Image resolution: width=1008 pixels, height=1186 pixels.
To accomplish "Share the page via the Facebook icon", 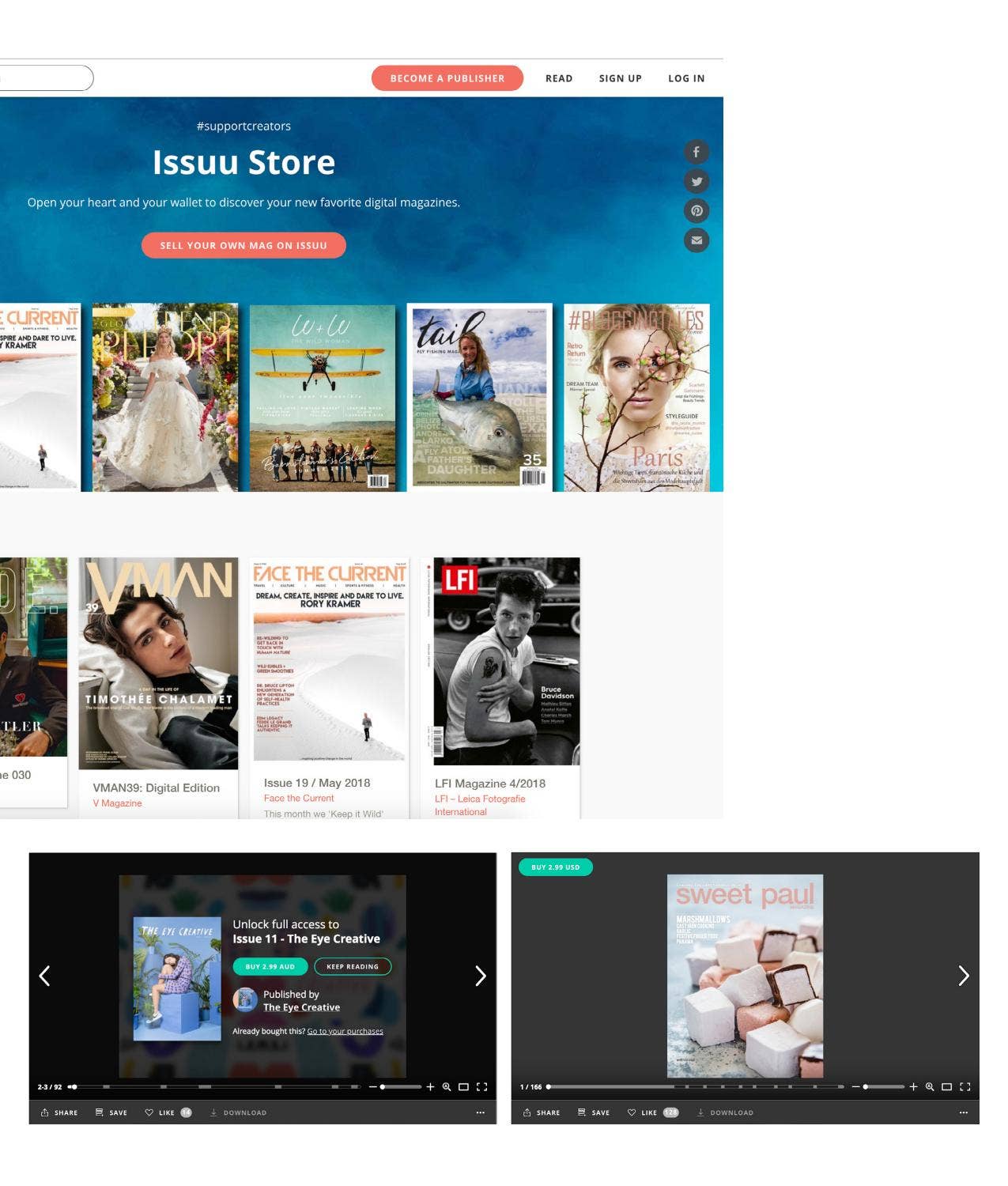I will click(697, 152).
